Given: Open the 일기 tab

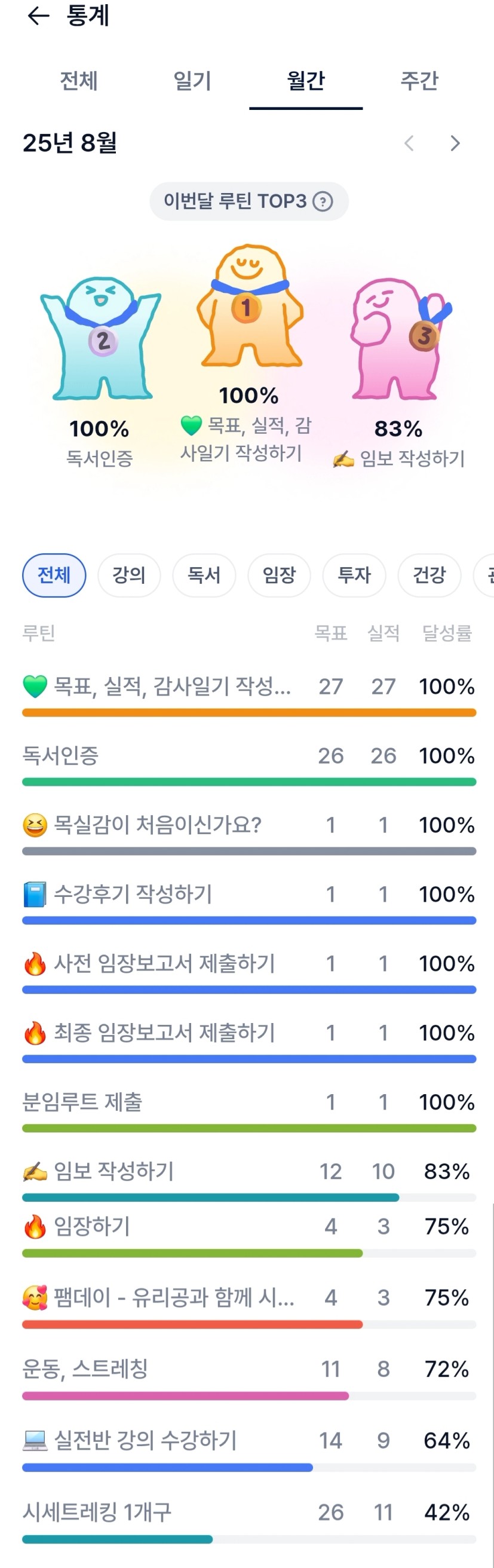Looking at the screenshot, I should (192, 81).
